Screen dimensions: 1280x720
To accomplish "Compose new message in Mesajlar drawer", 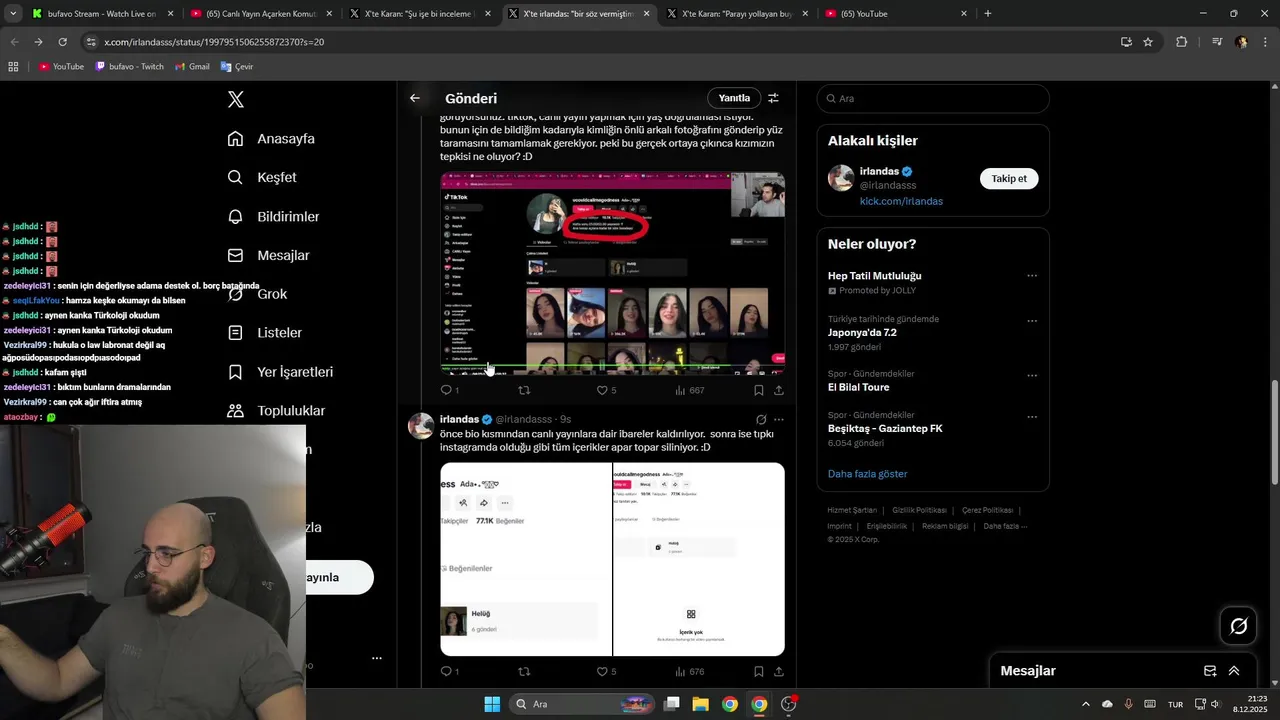I will (x=1210, y=671).
